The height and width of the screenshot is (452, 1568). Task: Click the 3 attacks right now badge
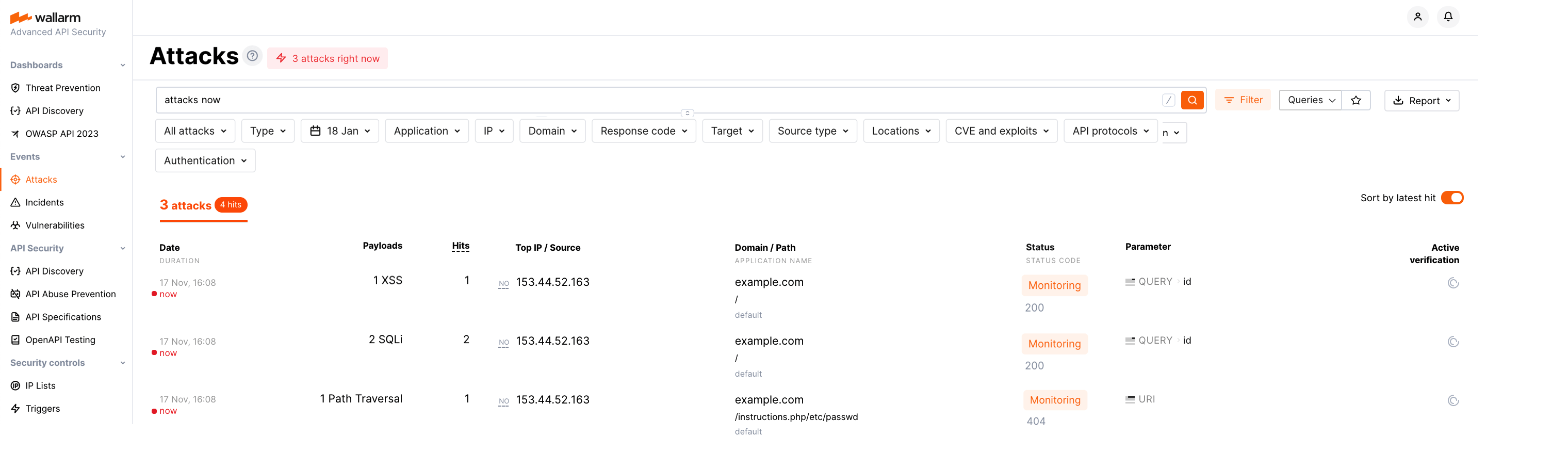point(328,58)
